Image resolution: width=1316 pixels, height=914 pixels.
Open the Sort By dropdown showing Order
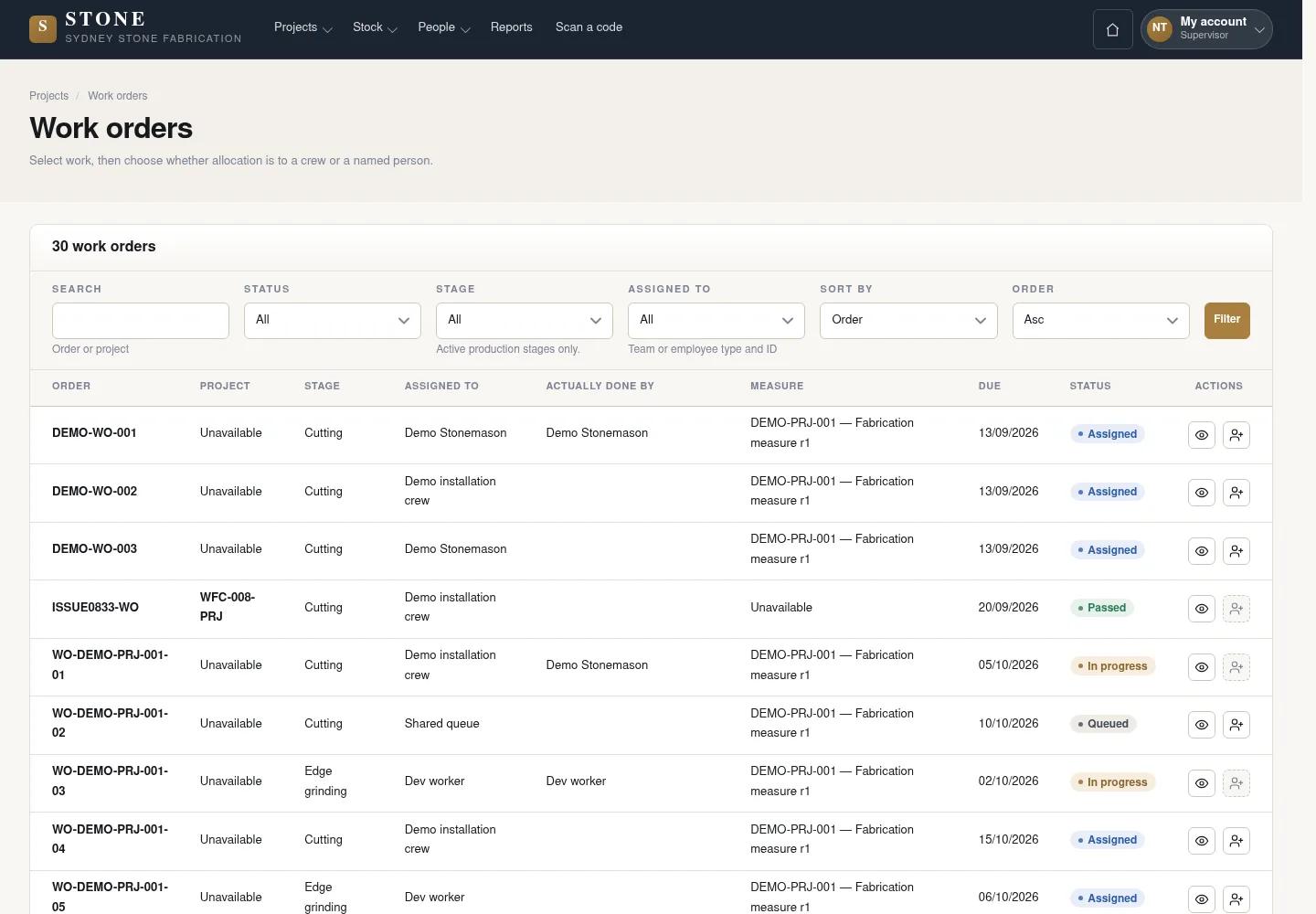point(908,321)
